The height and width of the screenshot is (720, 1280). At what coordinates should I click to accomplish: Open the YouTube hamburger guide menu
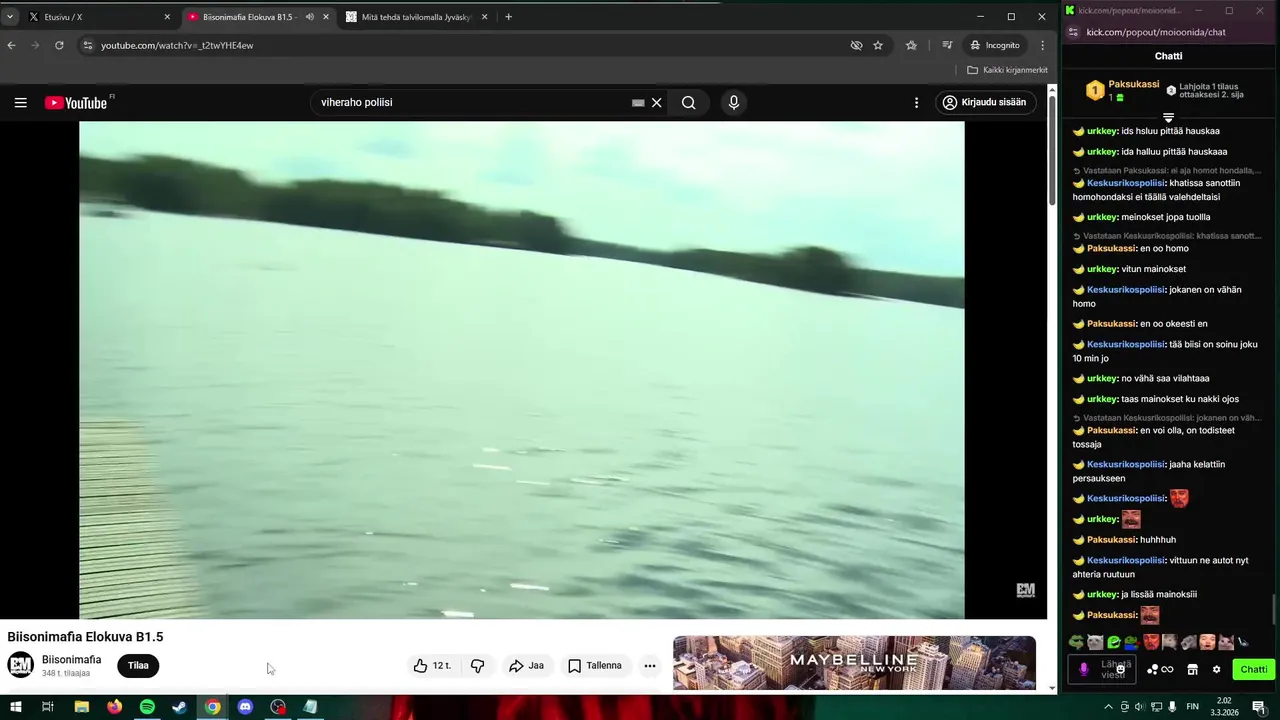point(20,102)
